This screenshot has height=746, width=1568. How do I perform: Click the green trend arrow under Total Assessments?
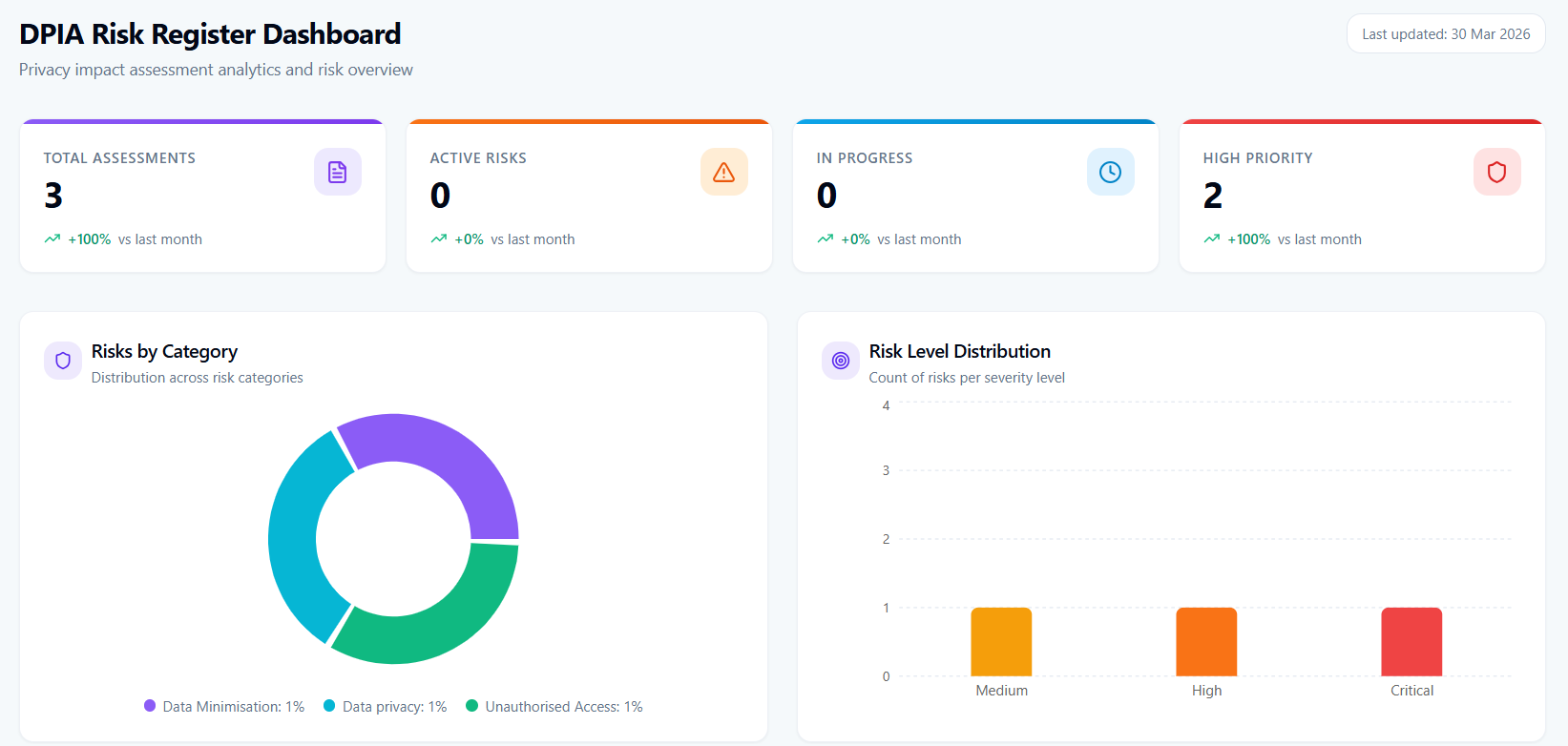tap(52, 239)
